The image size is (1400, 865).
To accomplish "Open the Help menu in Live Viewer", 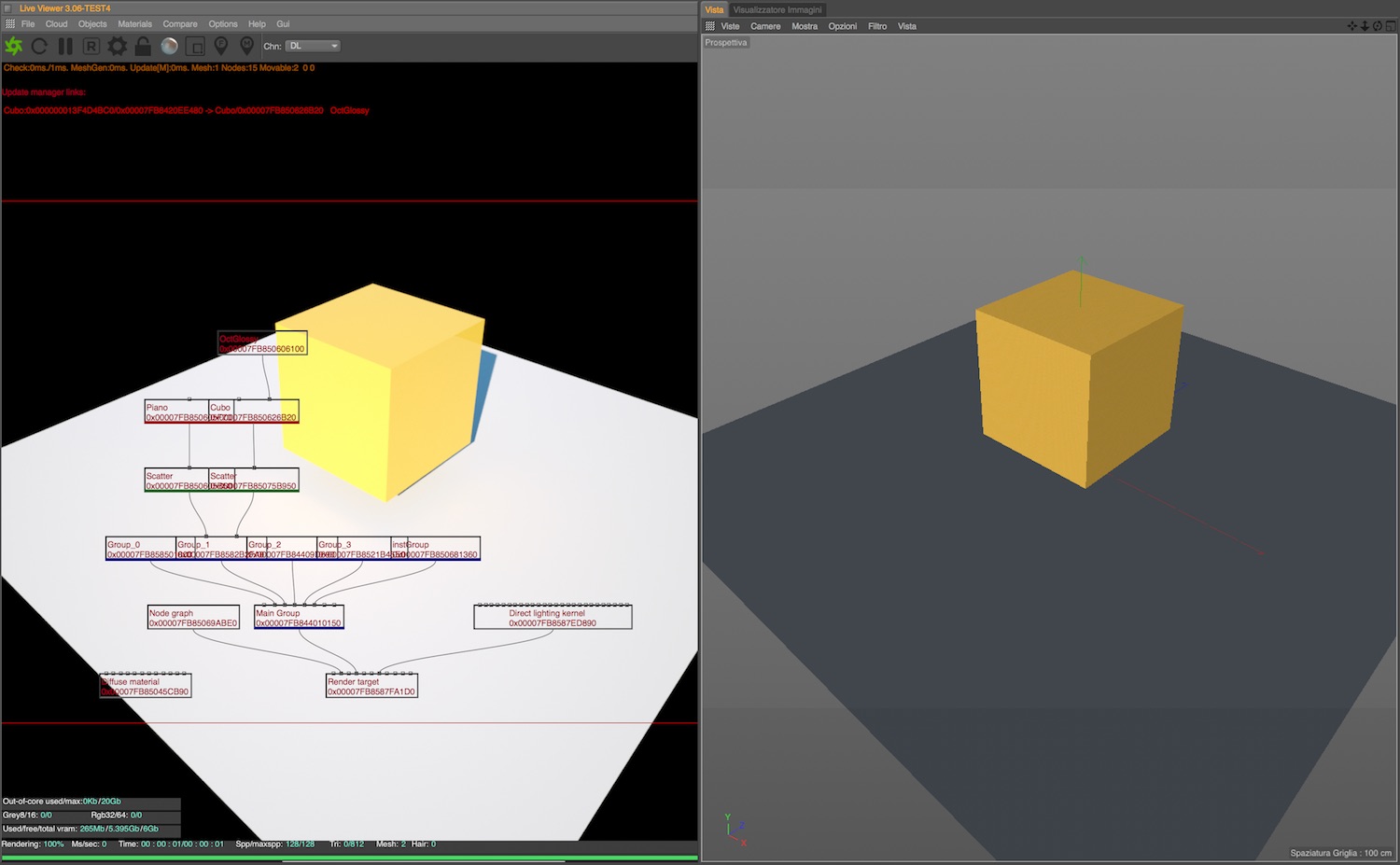I will pos(257,24).
